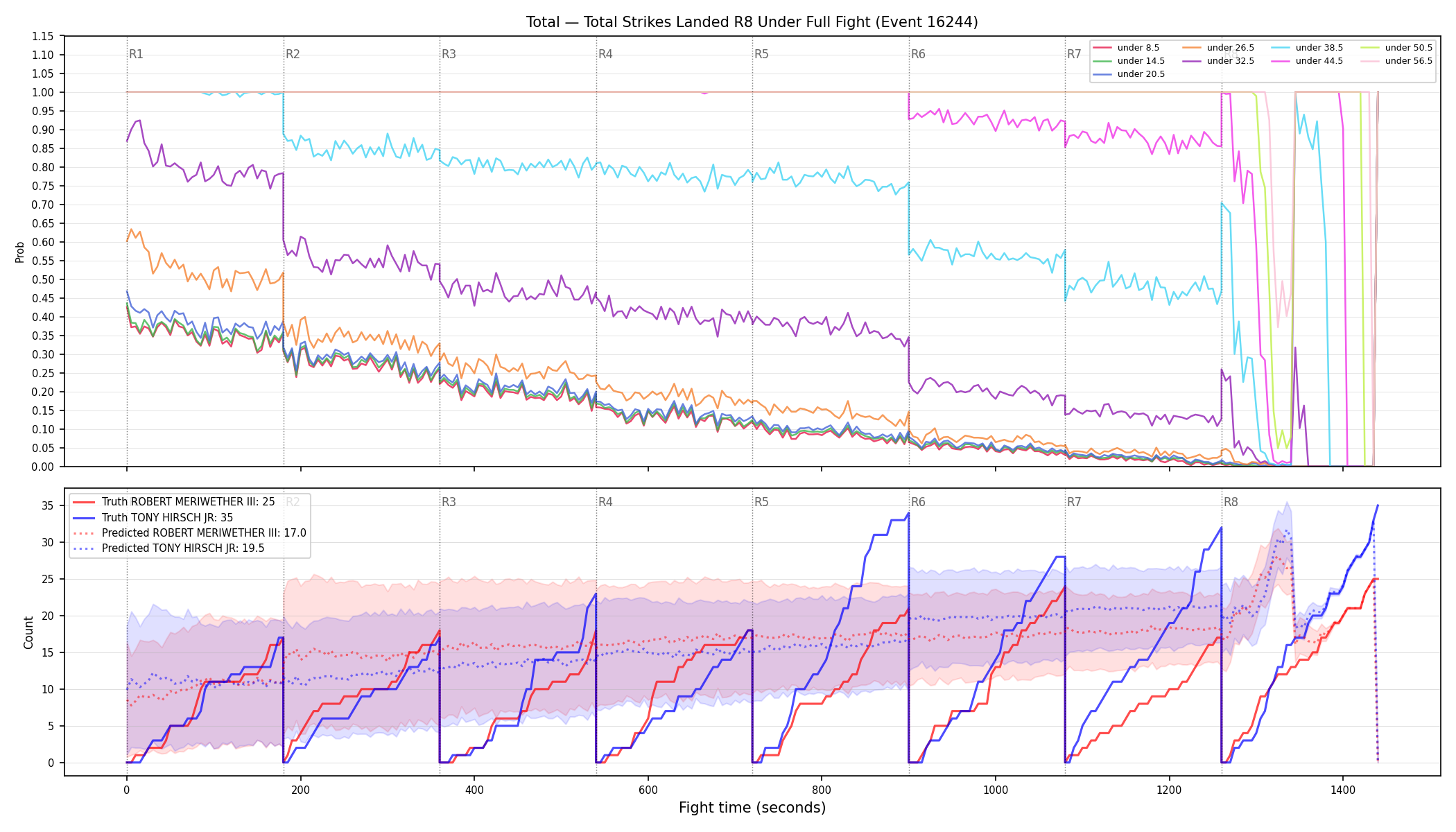
Task: Select the 'under 14.5' legend entry
Action: tap(1129, 61)
